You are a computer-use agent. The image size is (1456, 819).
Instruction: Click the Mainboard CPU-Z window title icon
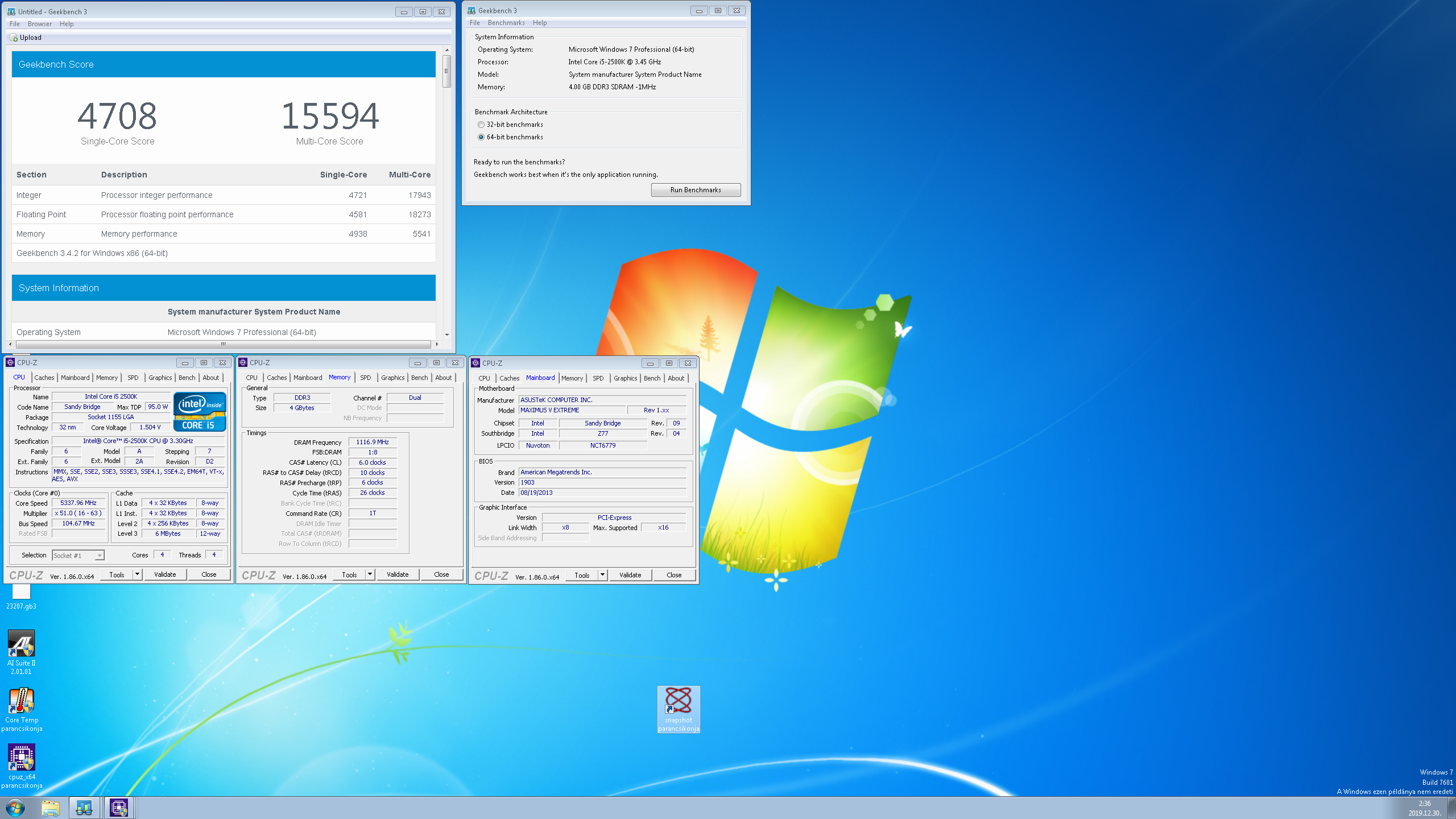pyautogui.click(x=475, y=363)
